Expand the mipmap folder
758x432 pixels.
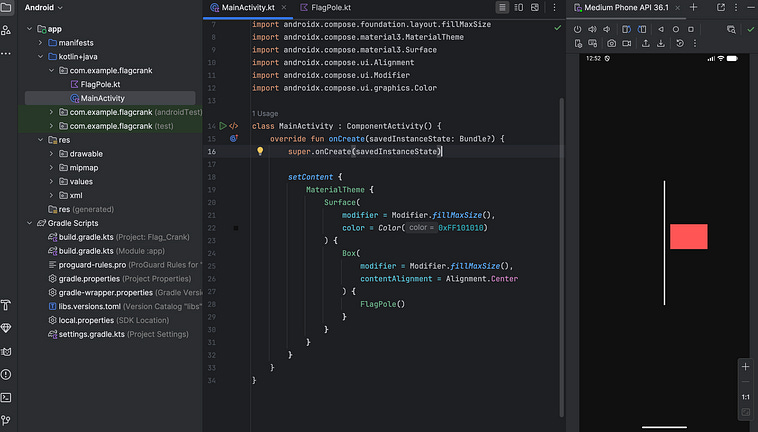click(51, 168)
